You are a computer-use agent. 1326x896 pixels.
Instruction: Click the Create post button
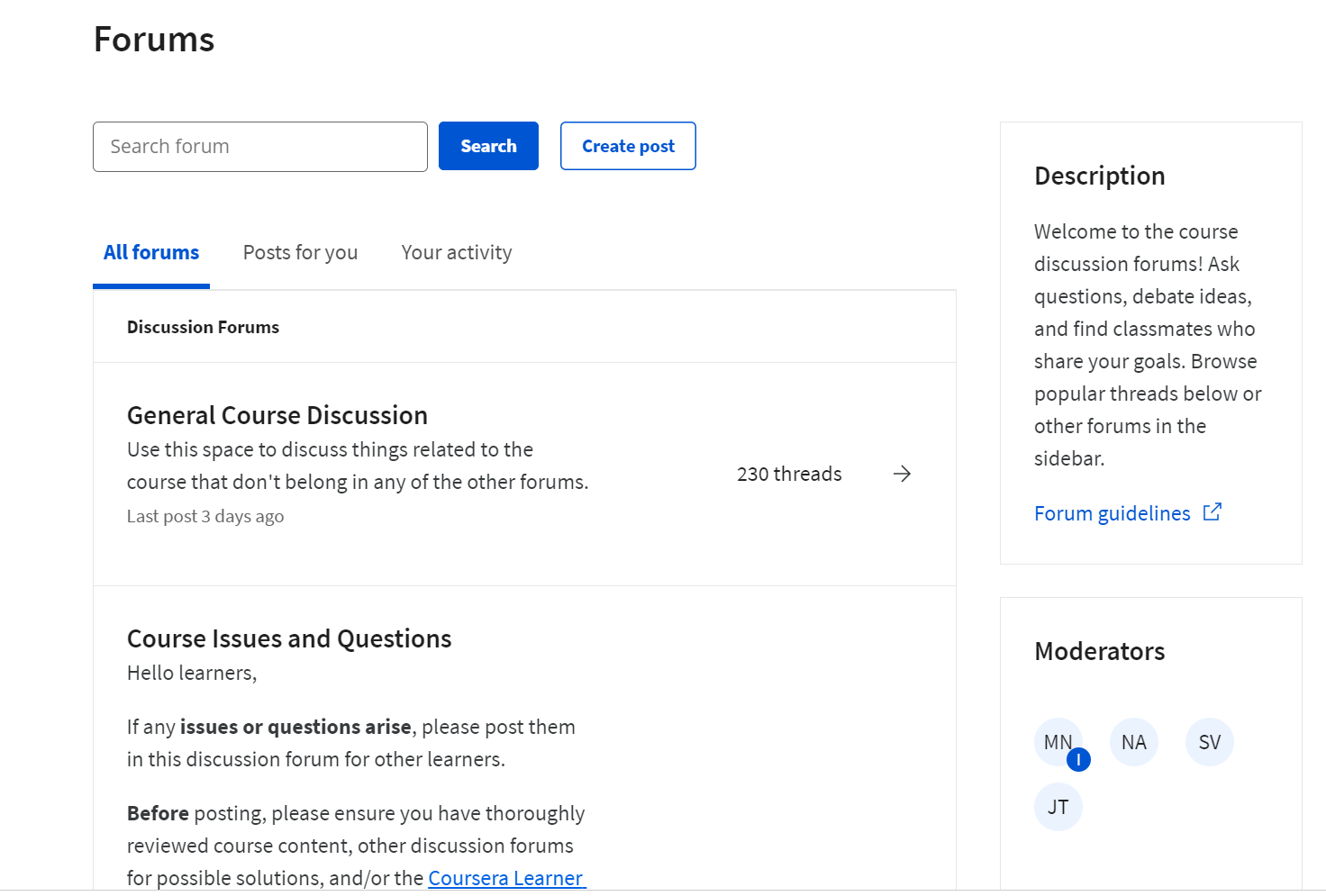pos(628,145)
